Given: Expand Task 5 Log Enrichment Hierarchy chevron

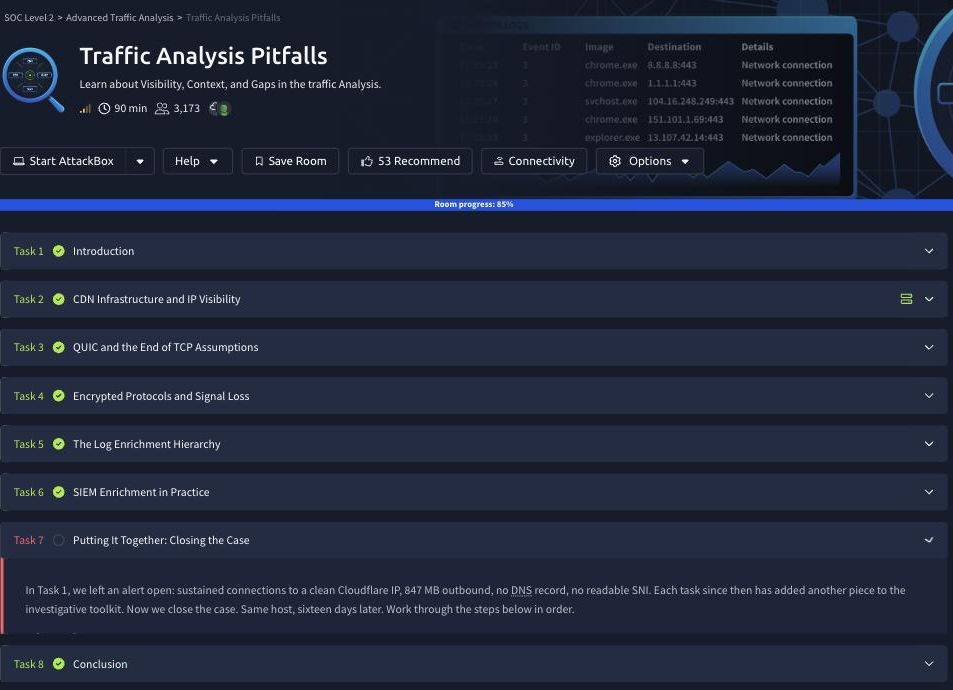Looking at the screenshot, I should point(929,444).
